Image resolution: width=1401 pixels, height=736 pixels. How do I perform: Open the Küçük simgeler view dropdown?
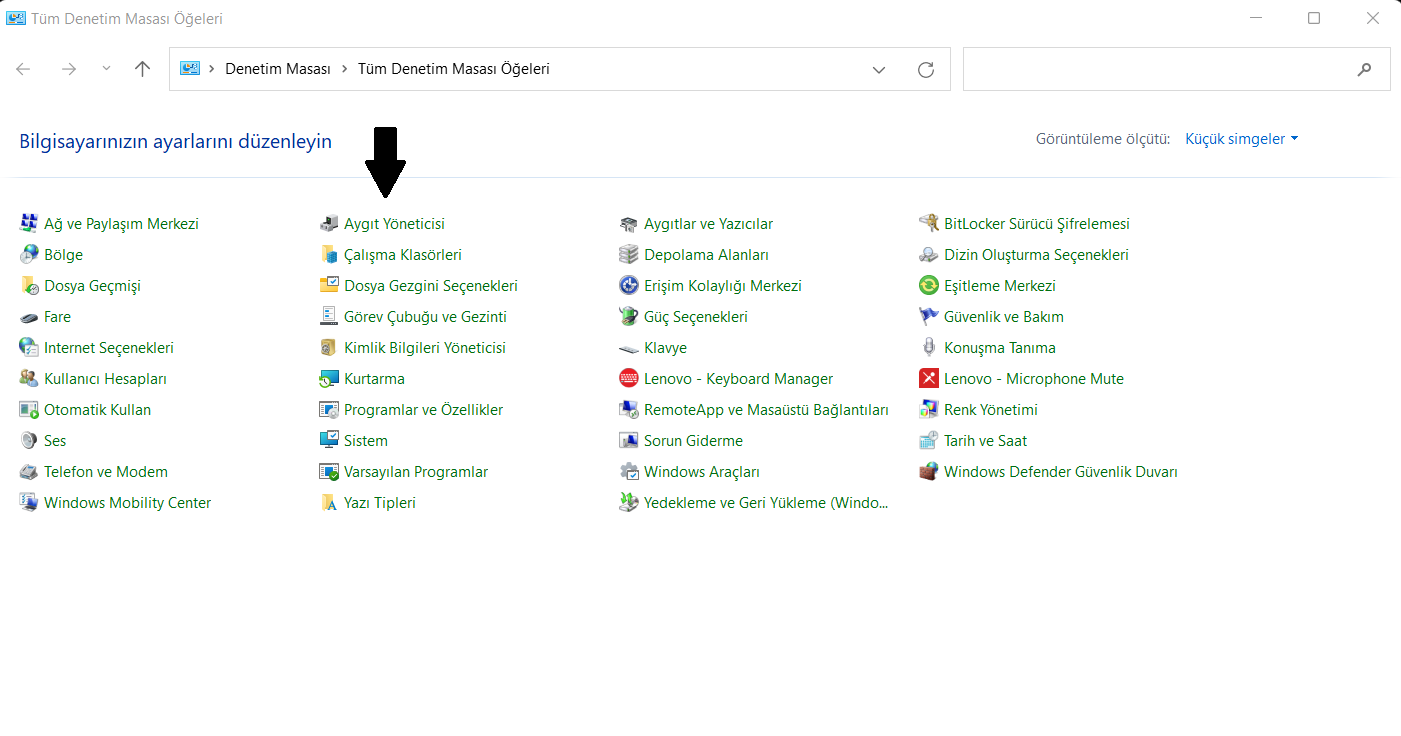coord(1241,139)
